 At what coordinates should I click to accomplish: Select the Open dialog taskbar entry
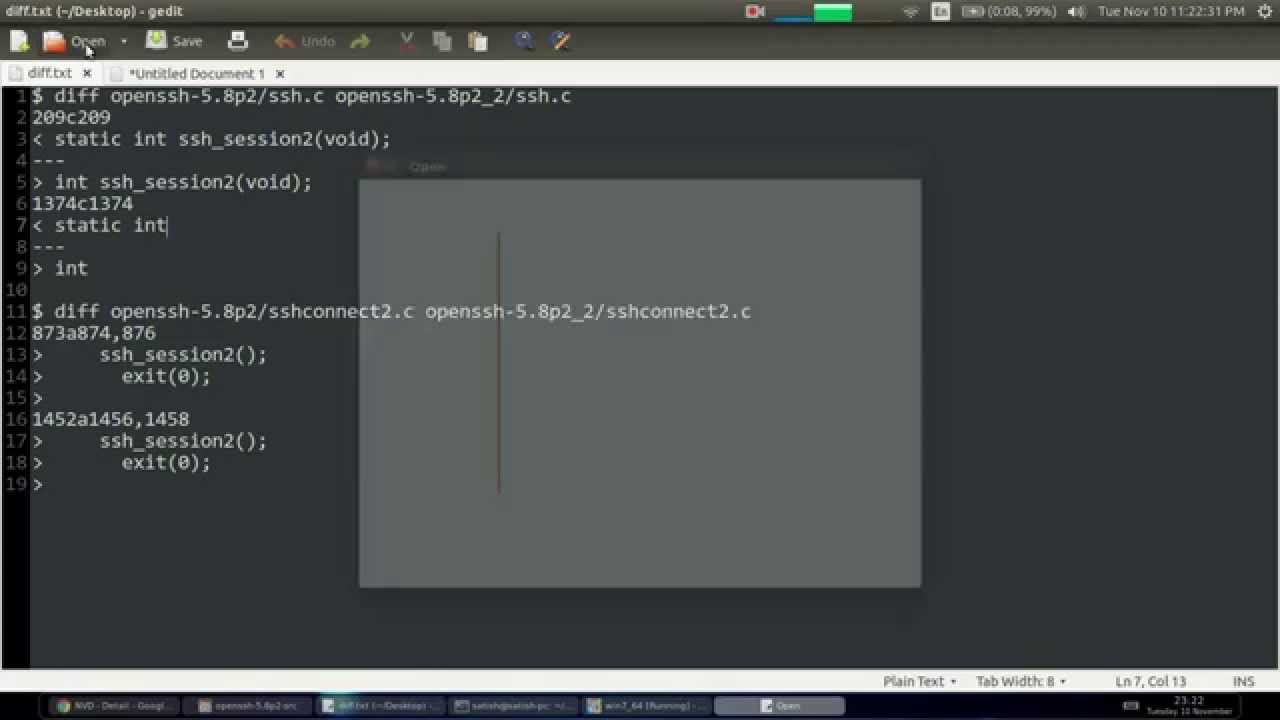click(x=780, y=706)
